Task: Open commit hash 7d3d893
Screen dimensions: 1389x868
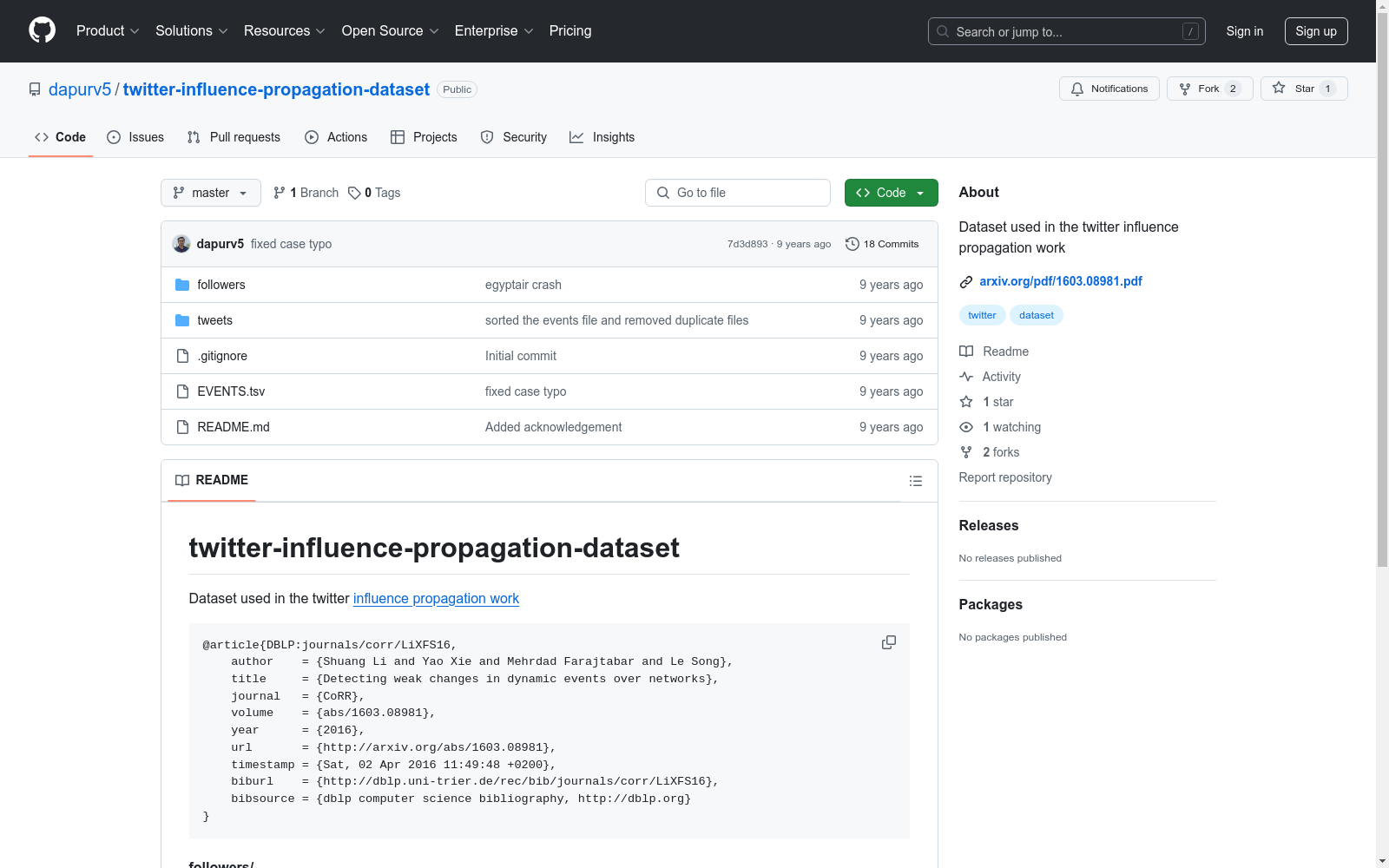Action: 747,244
